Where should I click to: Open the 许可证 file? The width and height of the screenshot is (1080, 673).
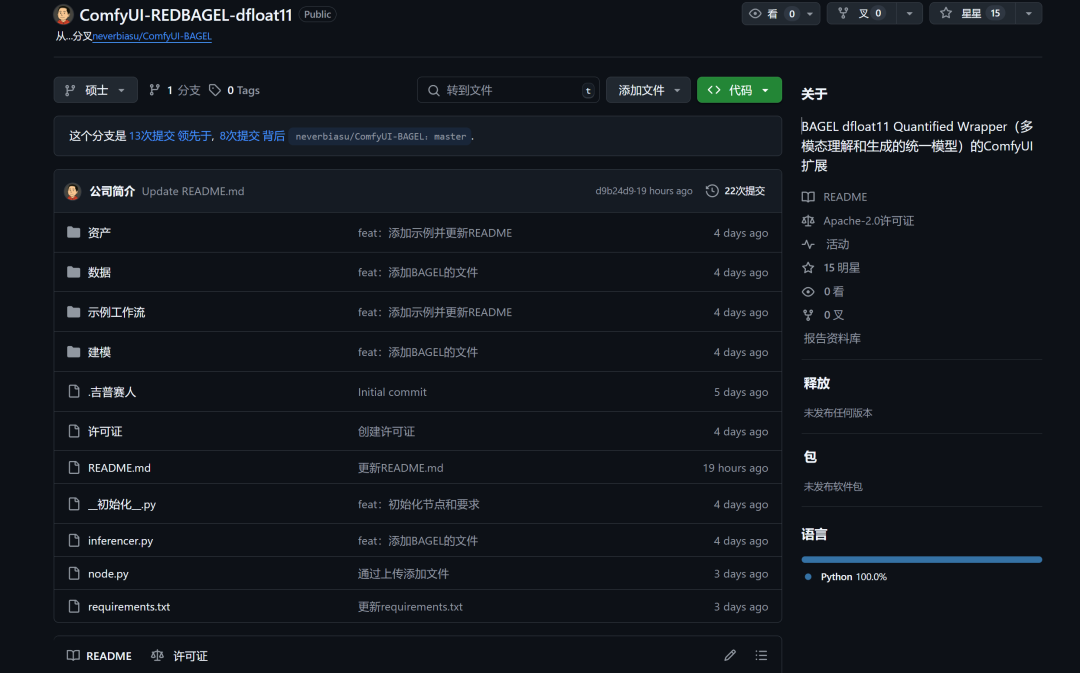point(105,431)
